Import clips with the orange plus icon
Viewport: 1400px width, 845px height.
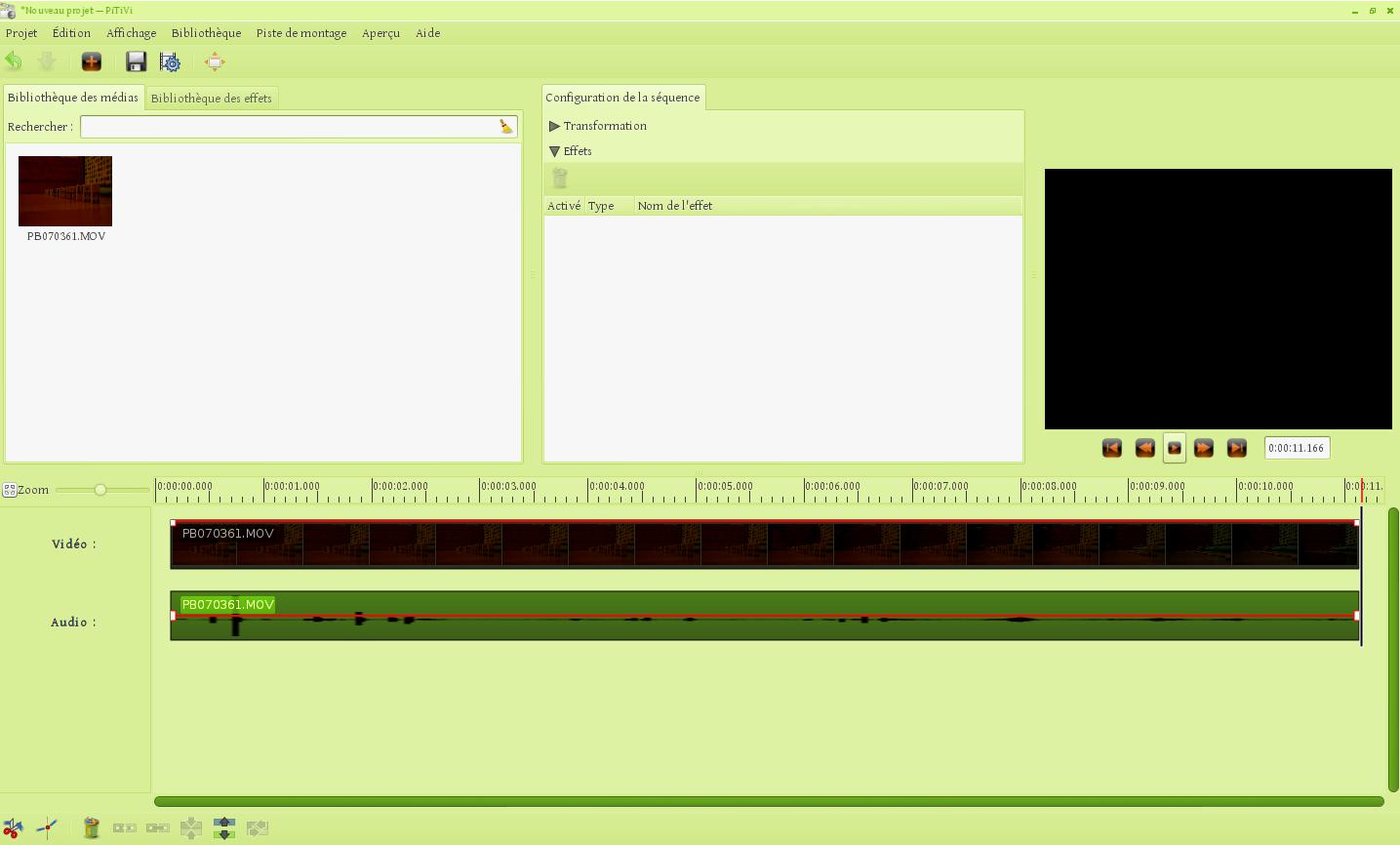(x=91, y=61)
